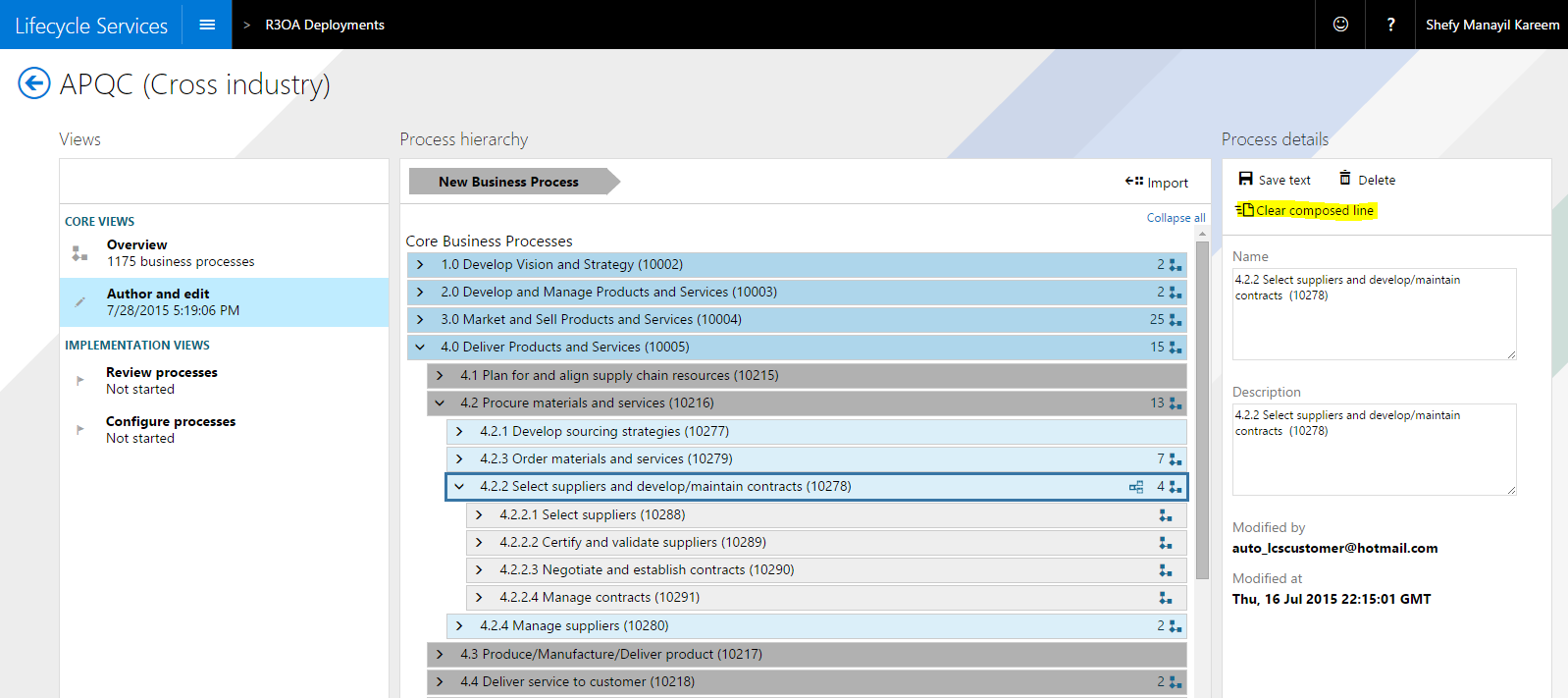Click New Business Process button
The height and width of the screenshot is (698, 1568).
click(509, 182)
